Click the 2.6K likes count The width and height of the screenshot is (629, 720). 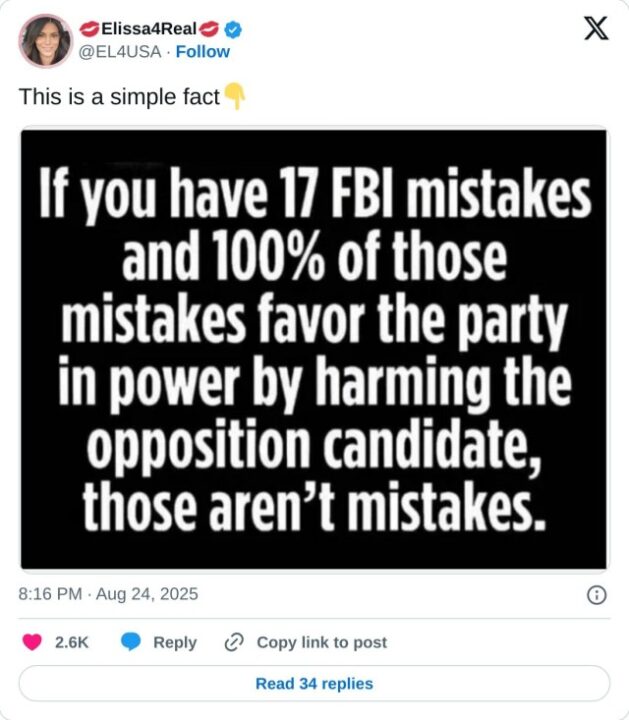pos(72,643)
